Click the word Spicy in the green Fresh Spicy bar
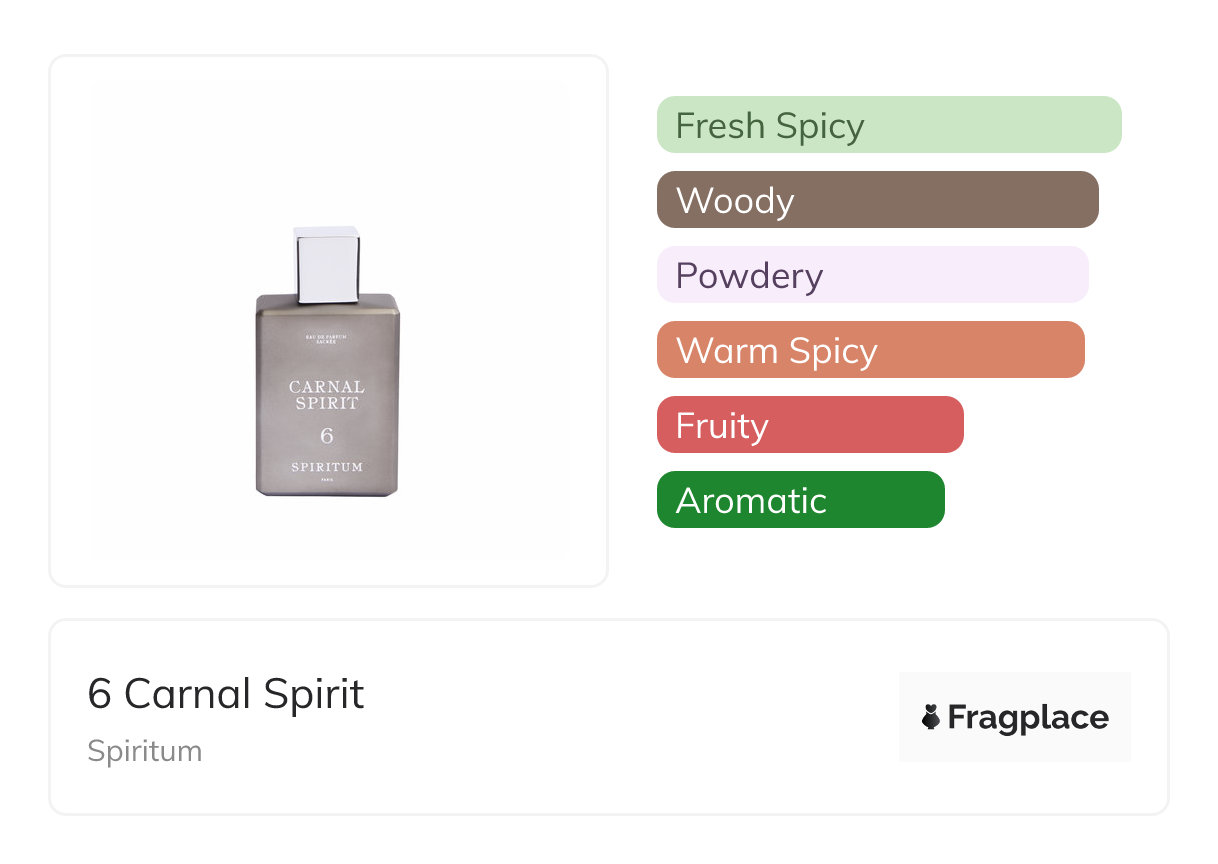 (x=823, y=126)
